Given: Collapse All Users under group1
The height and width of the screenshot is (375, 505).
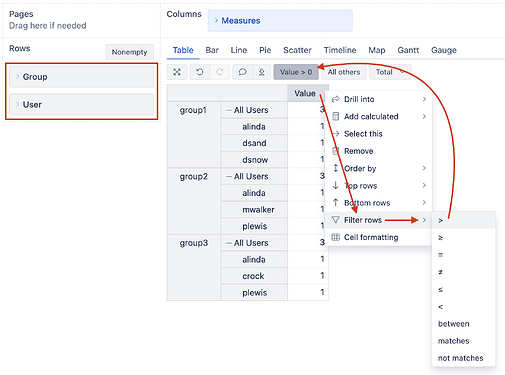Looking at the screenshot, I should pos(229,110).
